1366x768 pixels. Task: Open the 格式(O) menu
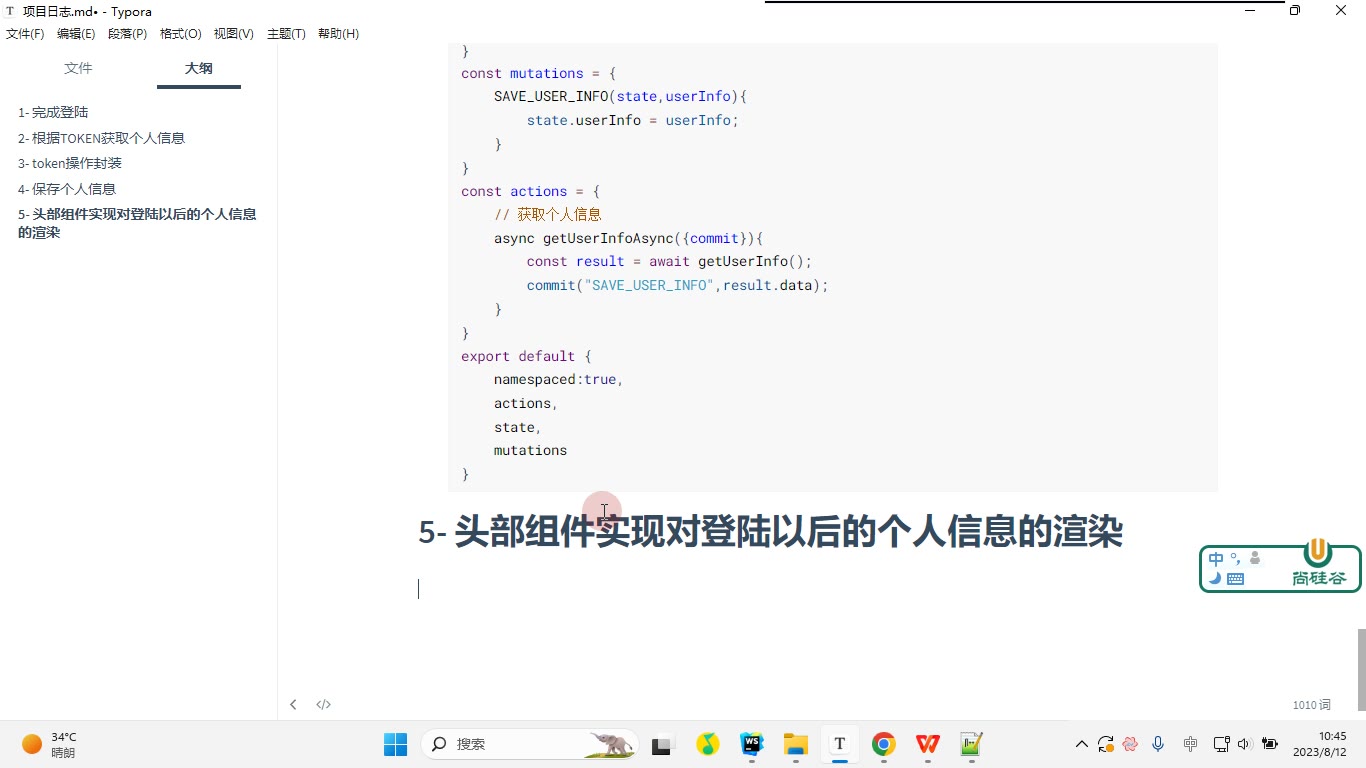point(181,34)
